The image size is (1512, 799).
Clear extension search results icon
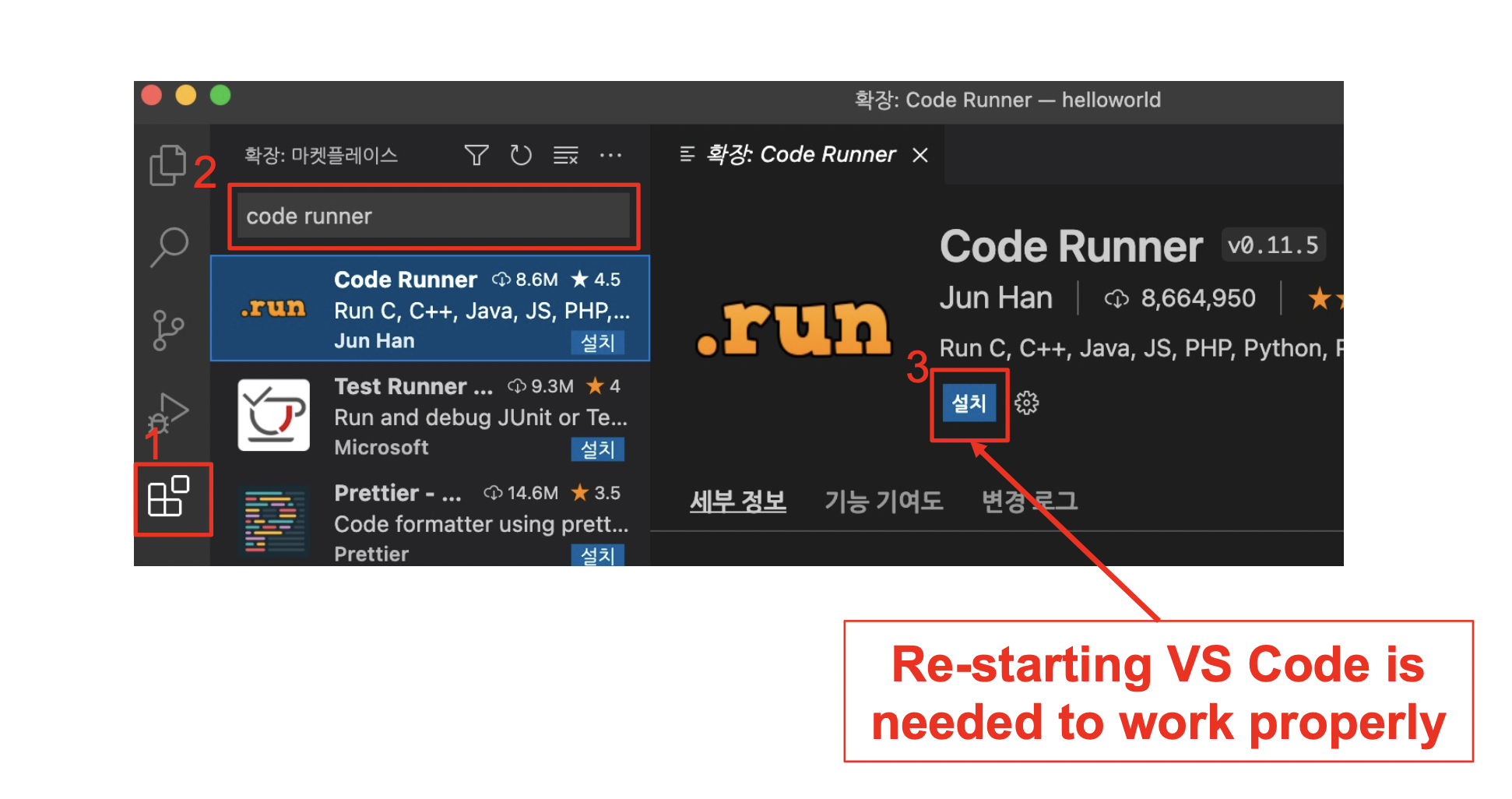[x=566, y=155]
